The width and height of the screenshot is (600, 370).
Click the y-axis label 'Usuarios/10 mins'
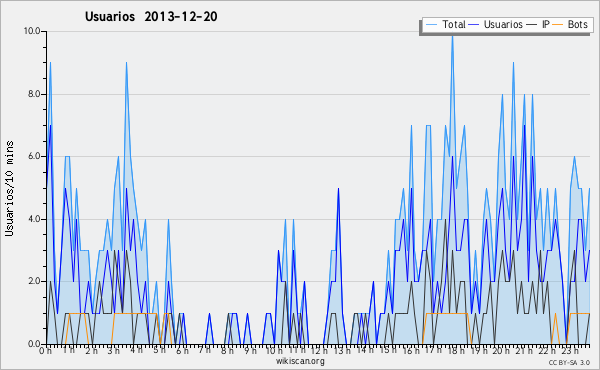[9, 188]
